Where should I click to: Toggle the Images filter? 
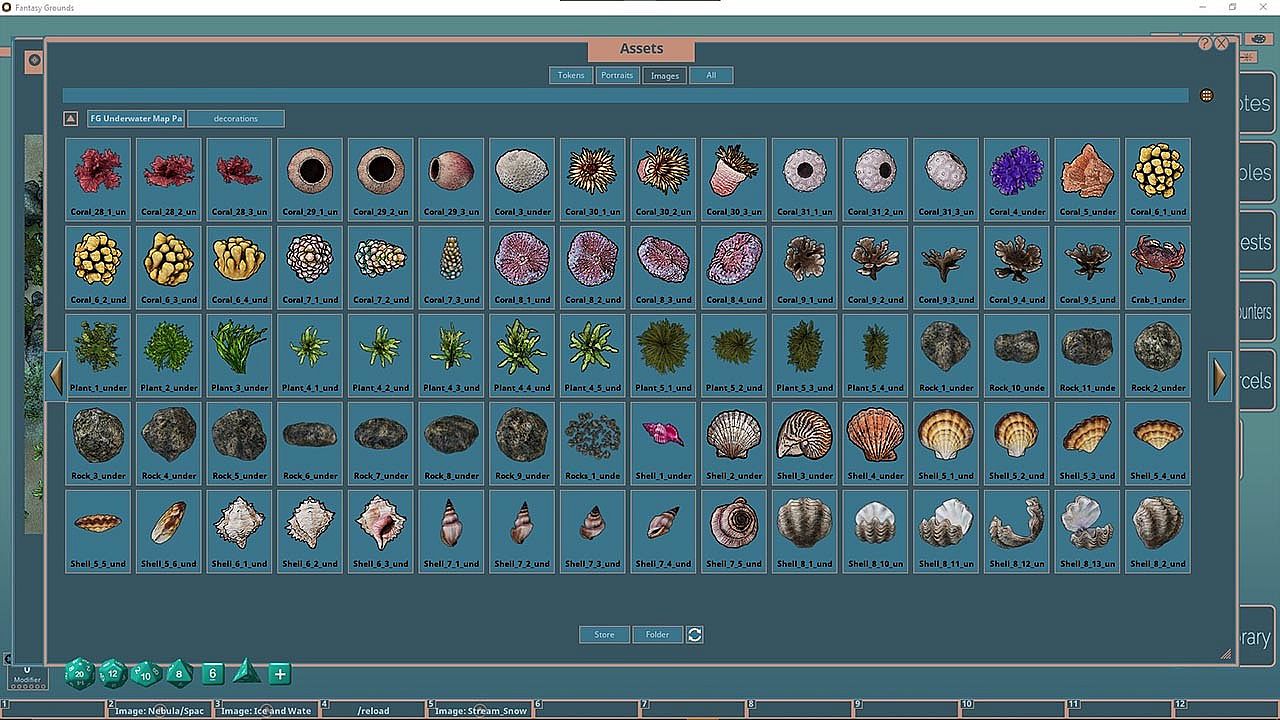pos(665,75)
